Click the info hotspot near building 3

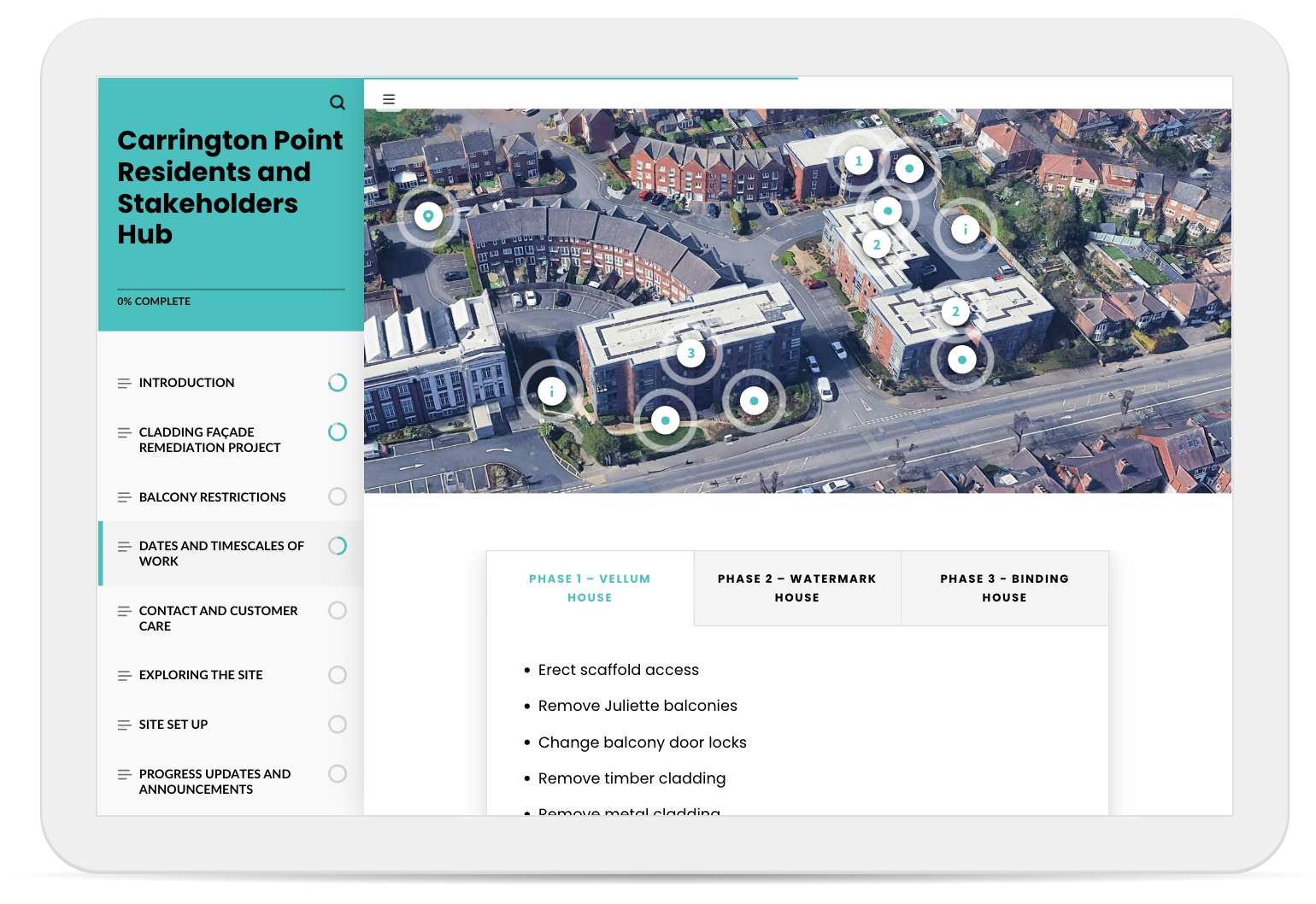(x=552, y=392)
